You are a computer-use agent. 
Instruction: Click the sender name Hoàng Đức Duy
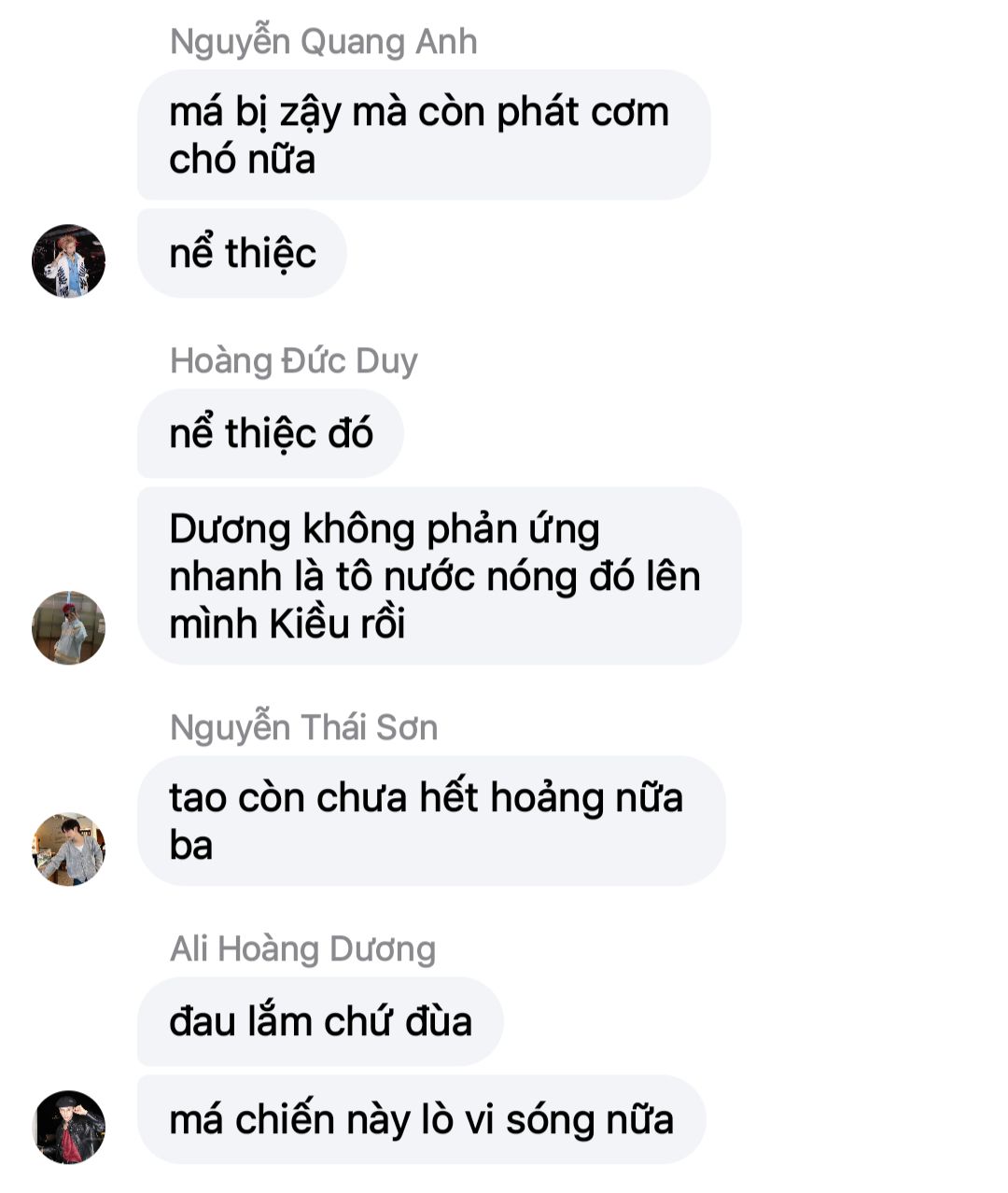[293, 361]
